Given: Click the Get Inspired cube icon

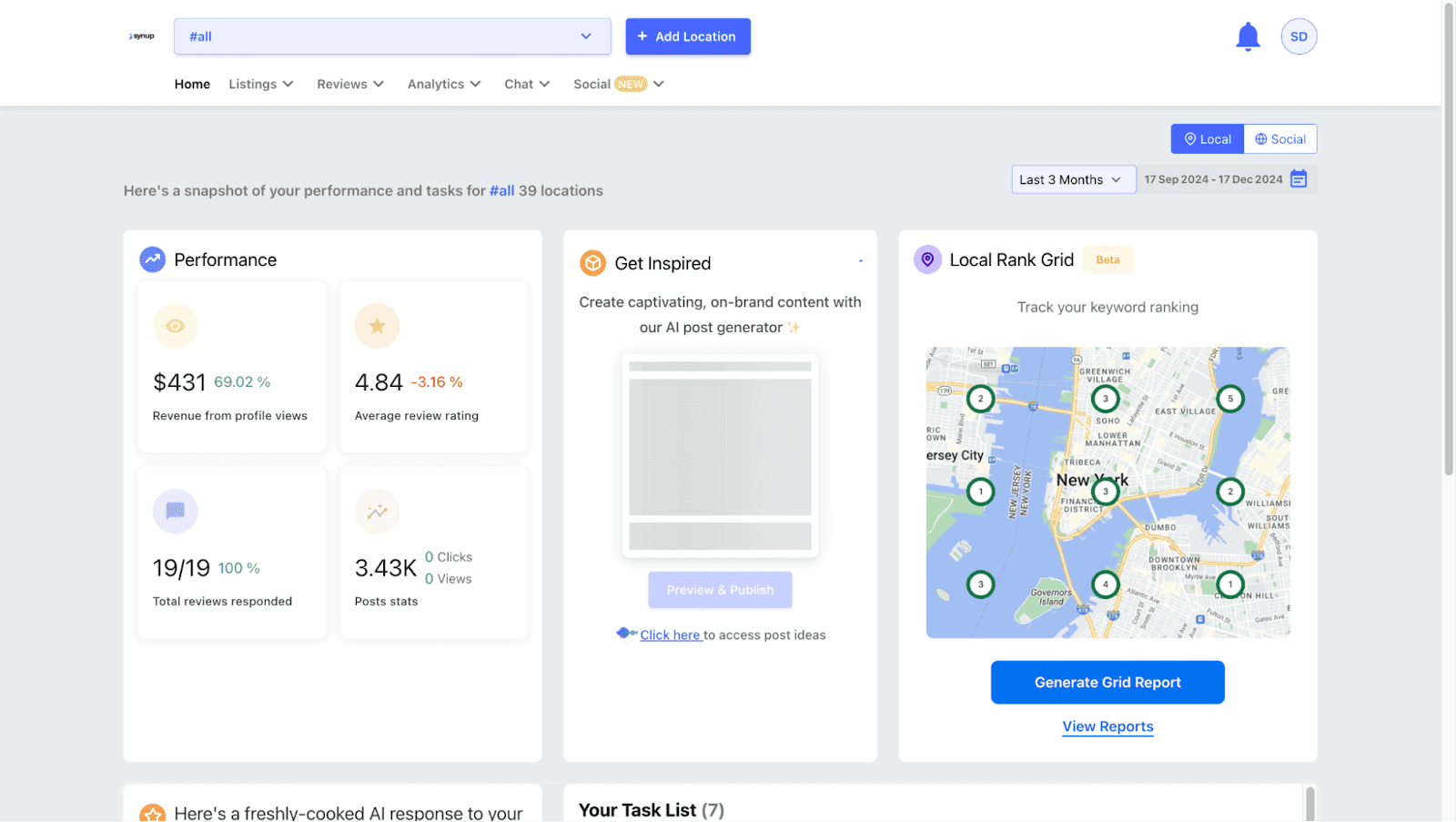Looking at the screenshot, I should 593,263.
